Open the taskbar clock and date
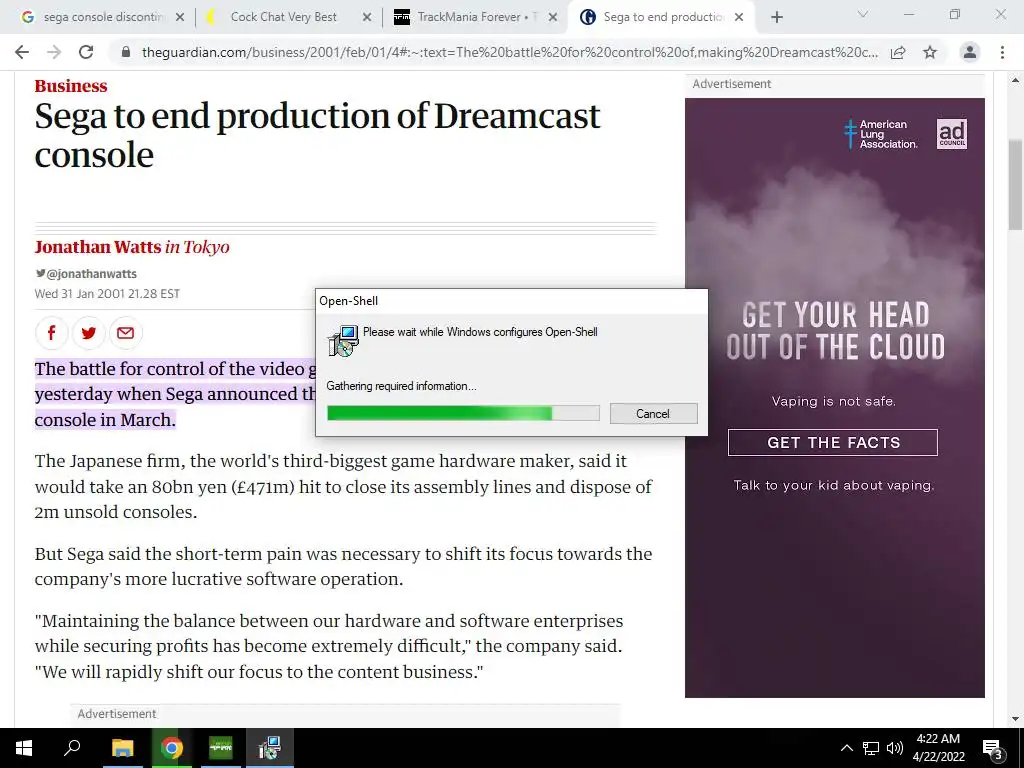 pyautogui.click(x=938, y=748)
